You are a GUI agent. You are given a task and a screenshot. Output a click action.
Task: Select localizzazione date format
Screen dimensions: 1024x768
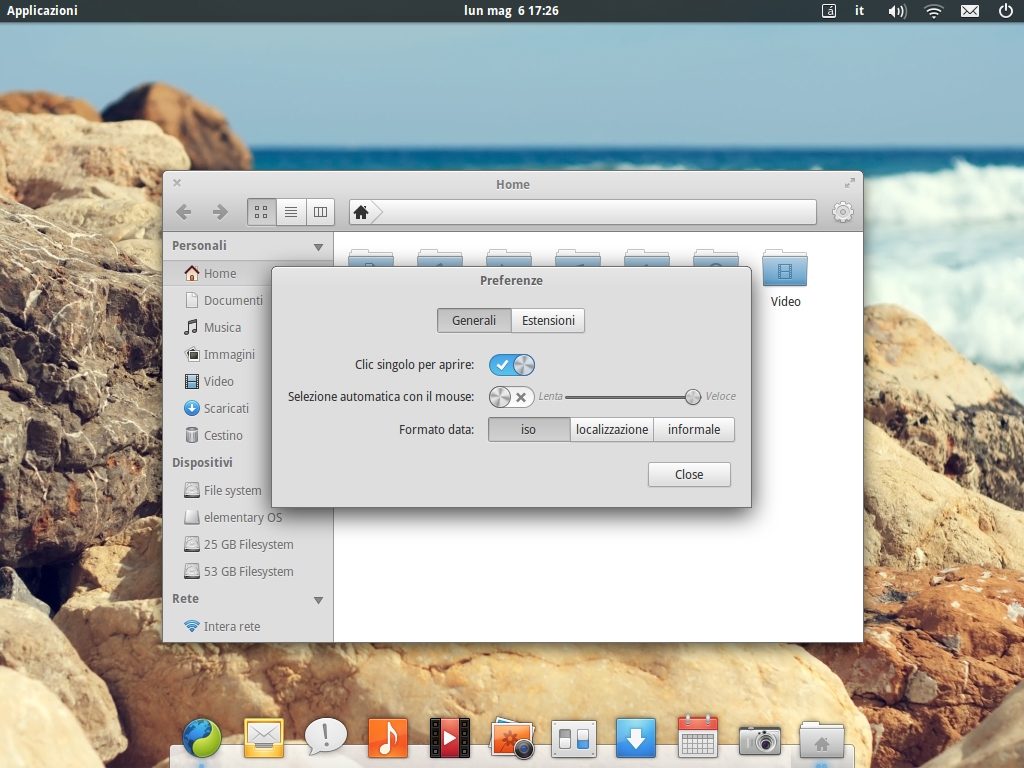612,430
